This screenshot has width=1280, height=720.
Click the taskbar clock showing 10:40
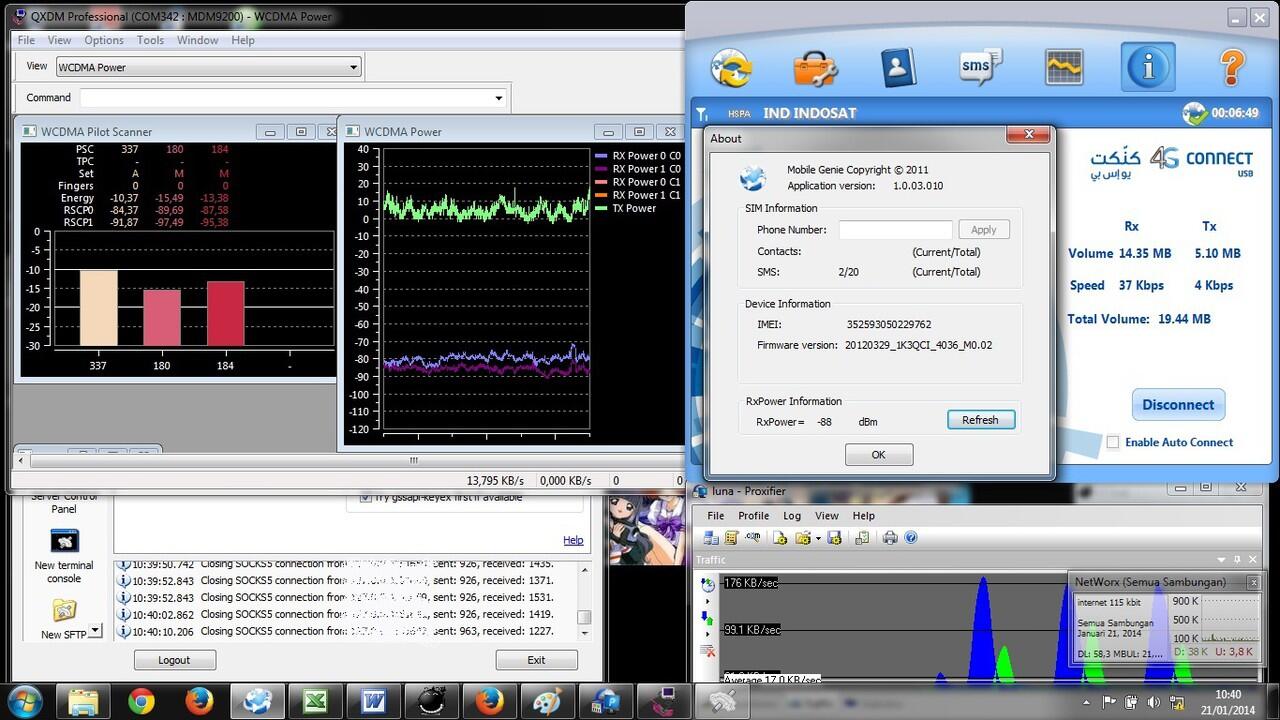coord(1228,702)
